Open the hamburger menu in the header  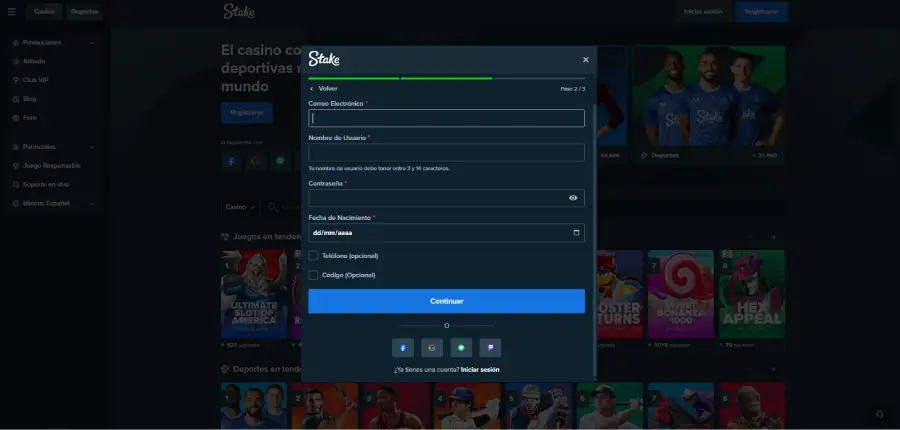coord(12,11)
